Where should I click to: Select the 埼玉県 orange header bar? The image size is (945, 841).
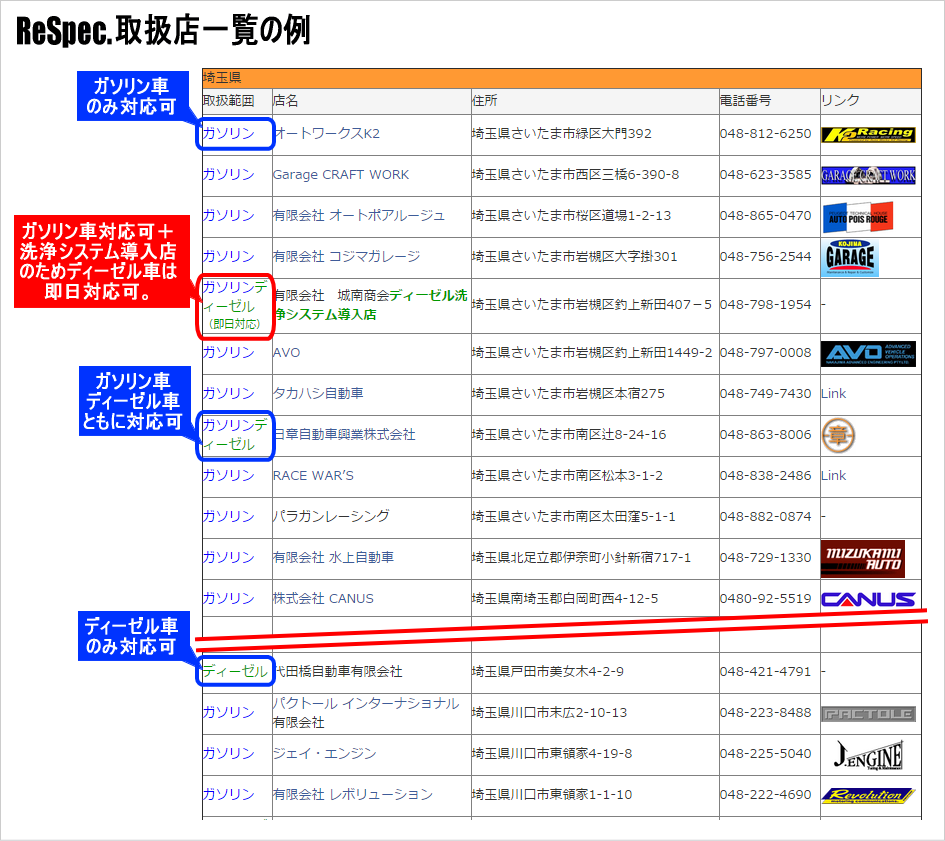coord(560,78)
